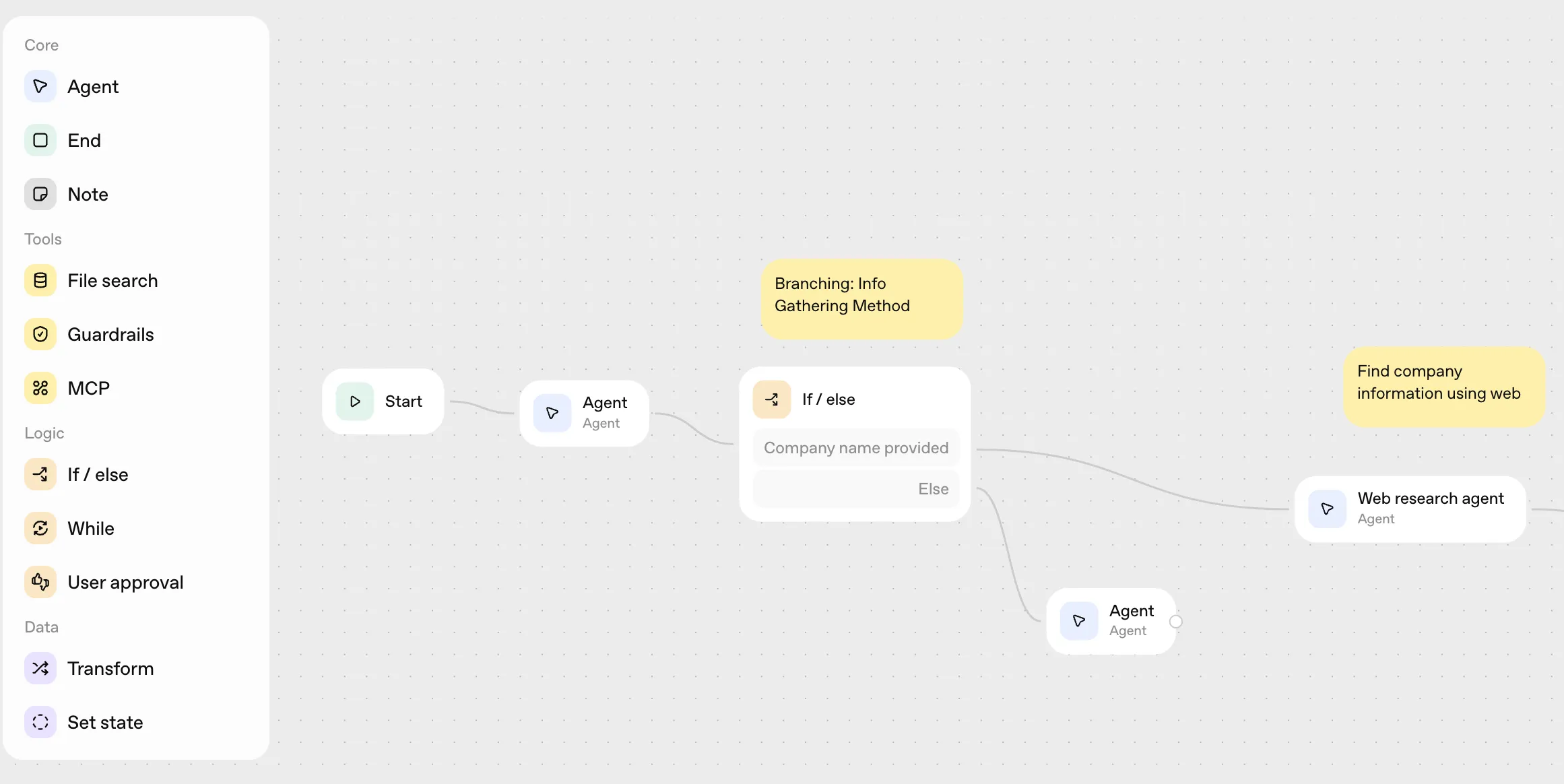Pick the Note icon in Core section

40,194
